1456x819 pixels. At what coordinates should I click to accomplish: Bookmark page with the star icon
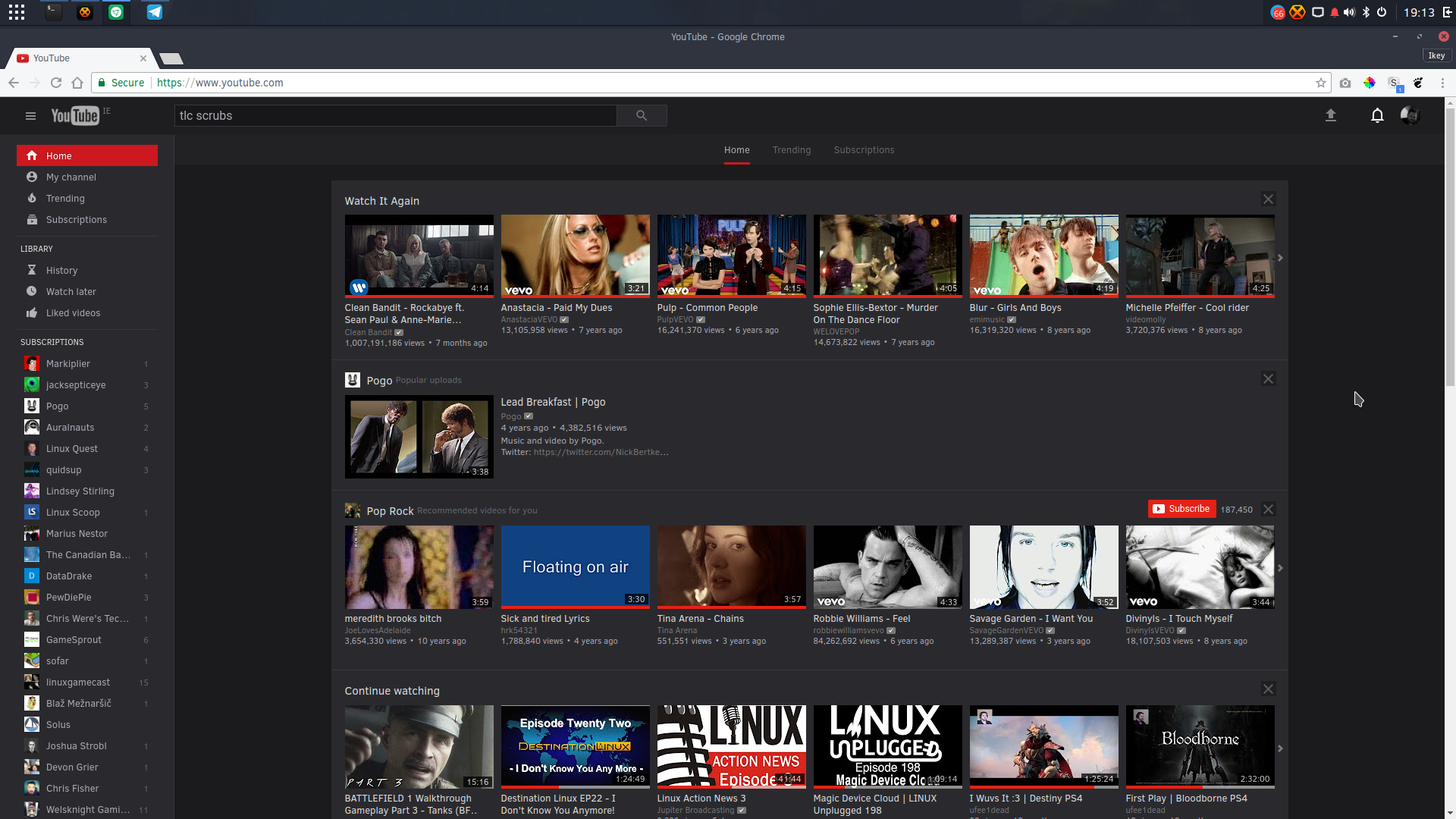(1321, 83)
